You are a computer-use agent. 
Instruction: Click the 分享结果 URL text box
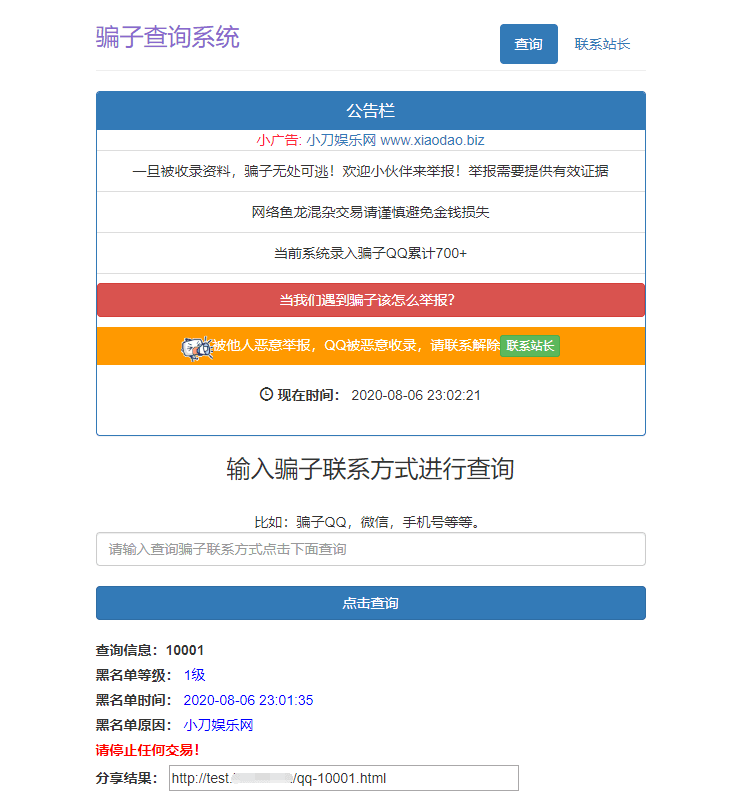coord(342,778)
